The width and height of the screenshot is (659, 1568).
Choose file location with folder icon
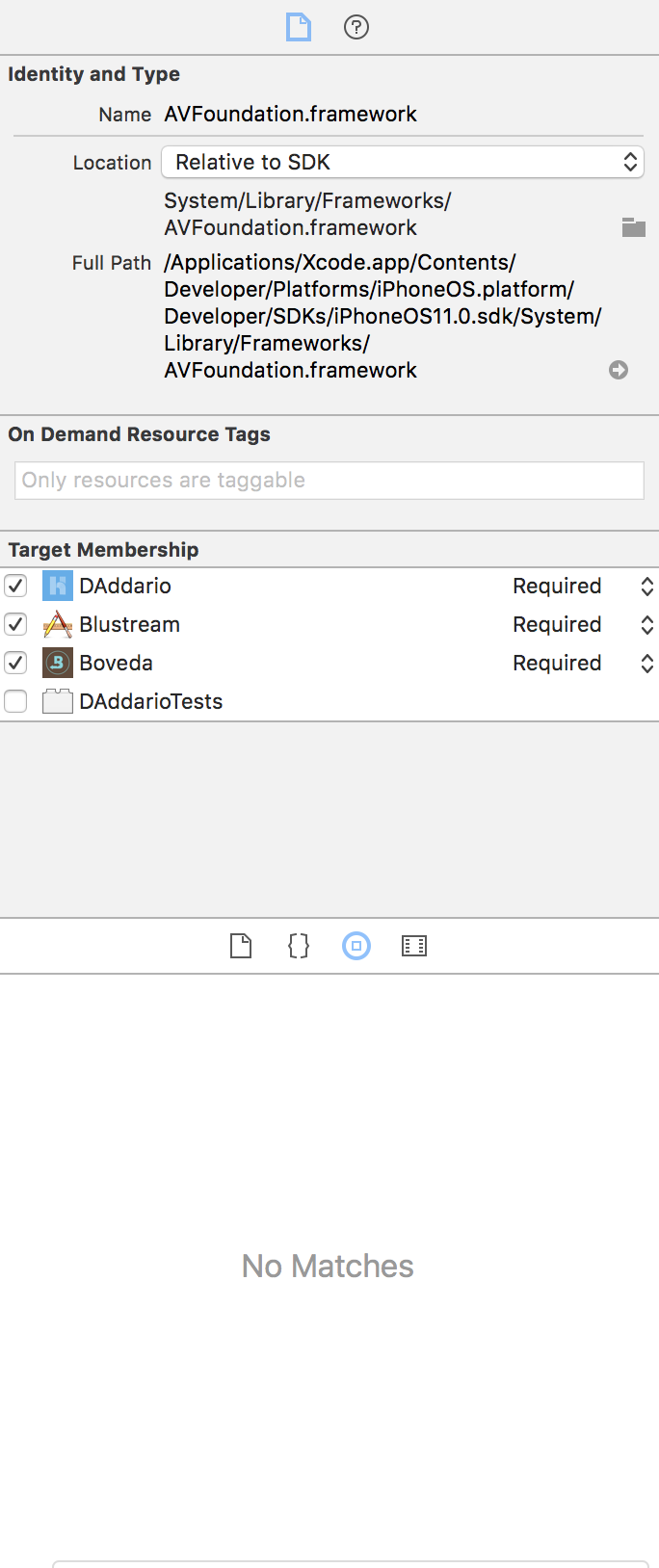coord(634,227)
